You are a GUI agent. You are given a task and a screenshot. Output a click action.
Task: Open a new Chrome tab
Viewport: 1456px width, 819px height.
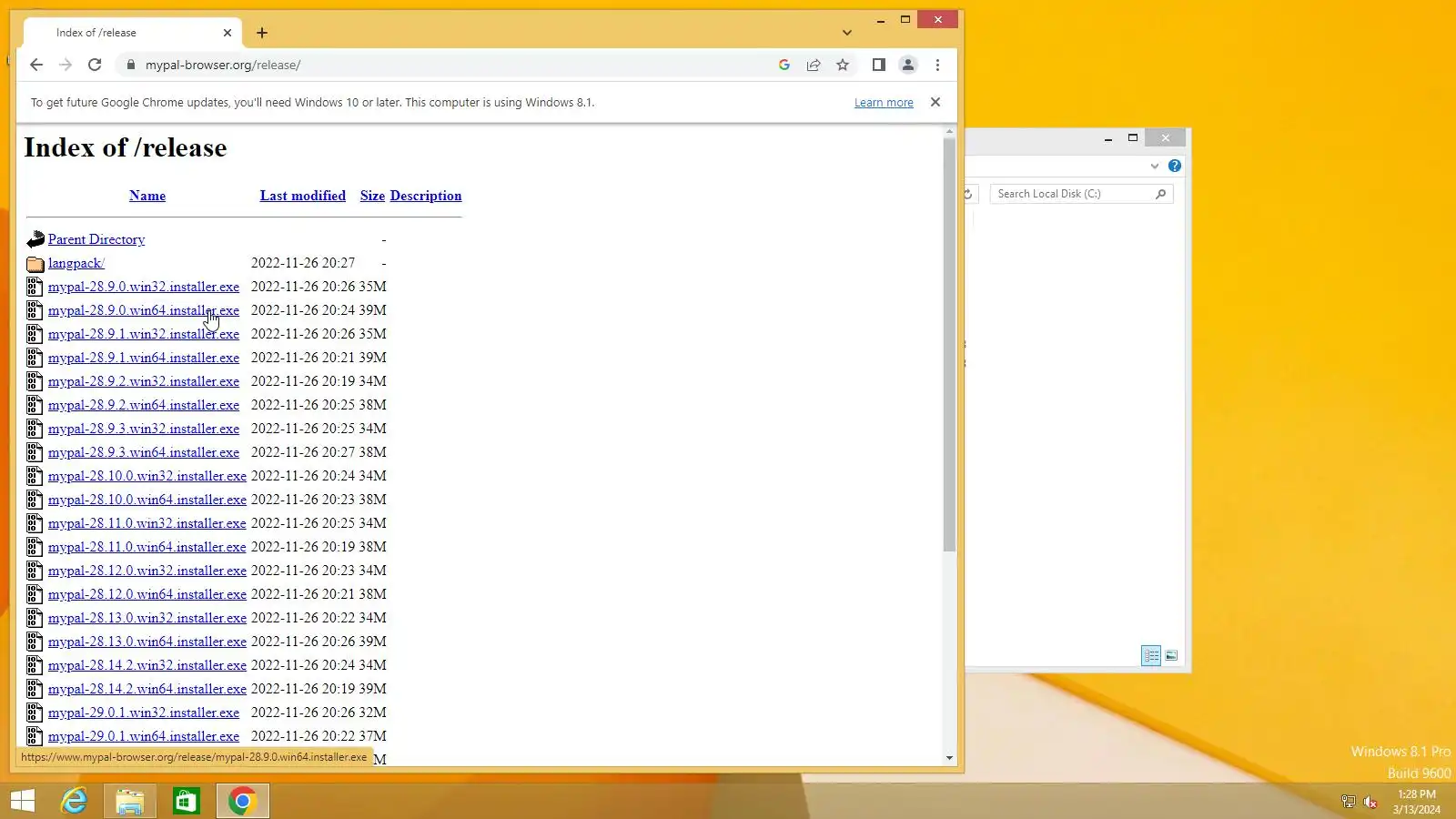click(262, 33)
